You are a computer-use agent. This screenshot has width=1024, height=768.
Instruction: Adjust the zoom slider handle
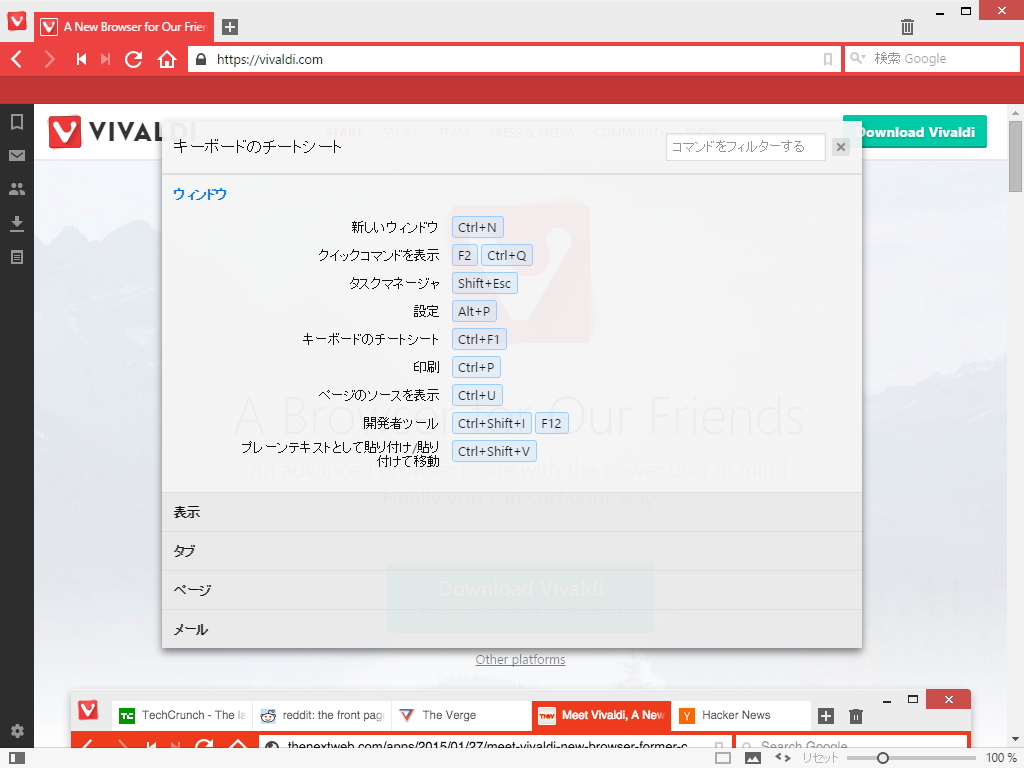click(883, 758)
